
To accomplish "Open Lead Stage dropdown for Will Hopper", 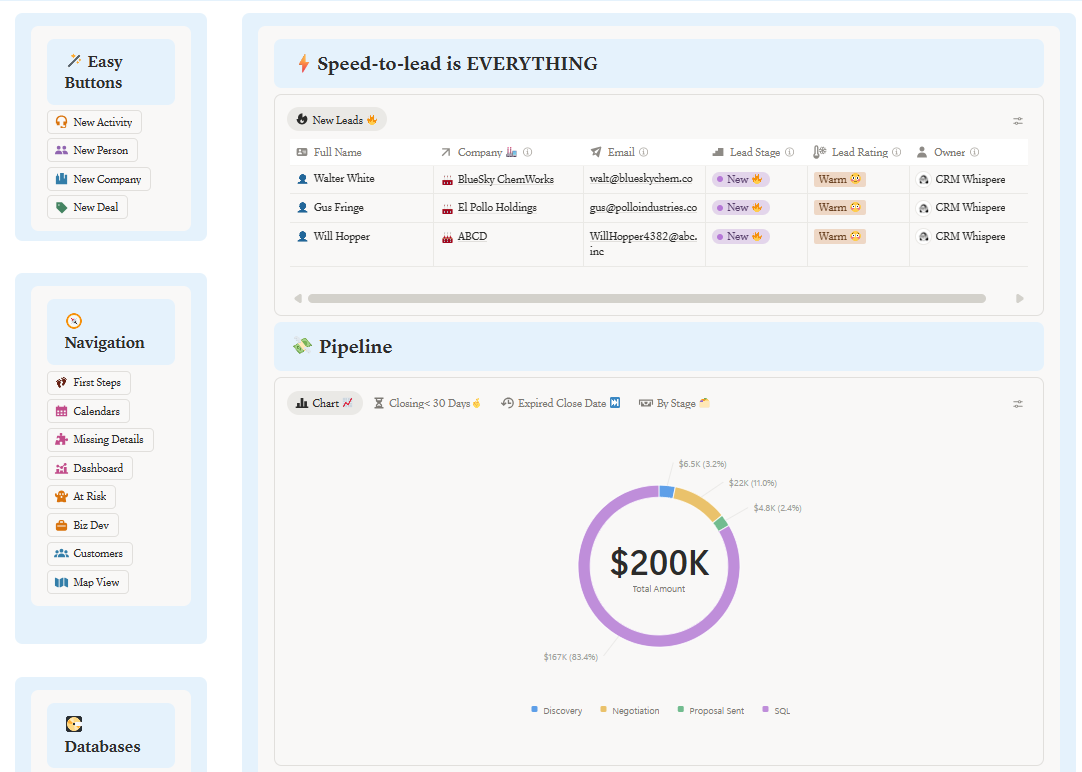I will tap(740, 237).
